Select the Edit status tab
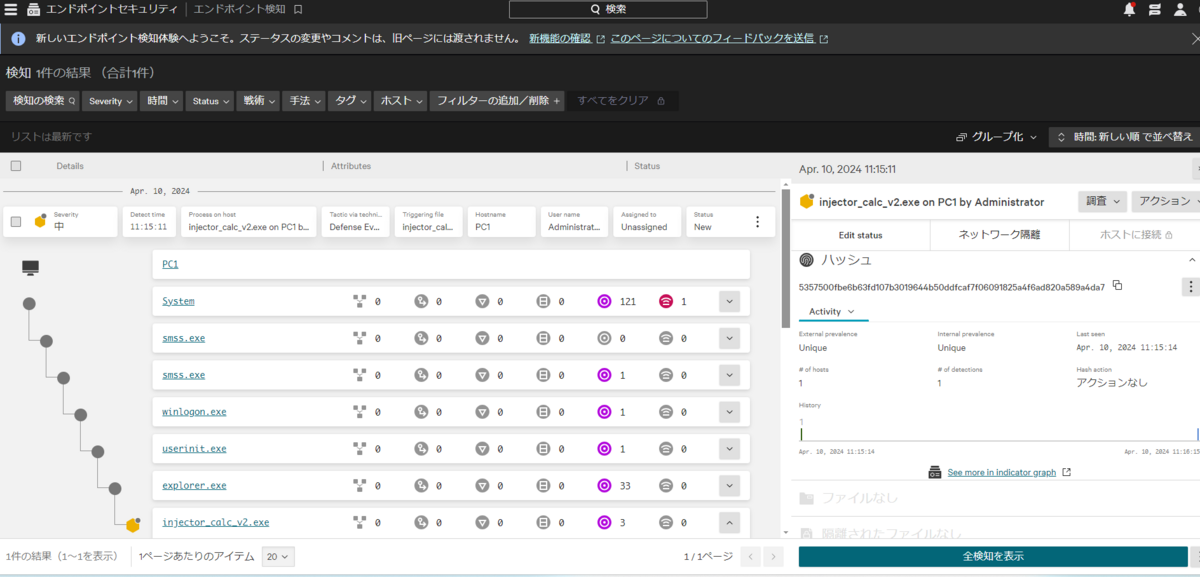The width and height of the screenshot is (1200, 577). click(x=860, y=235)
